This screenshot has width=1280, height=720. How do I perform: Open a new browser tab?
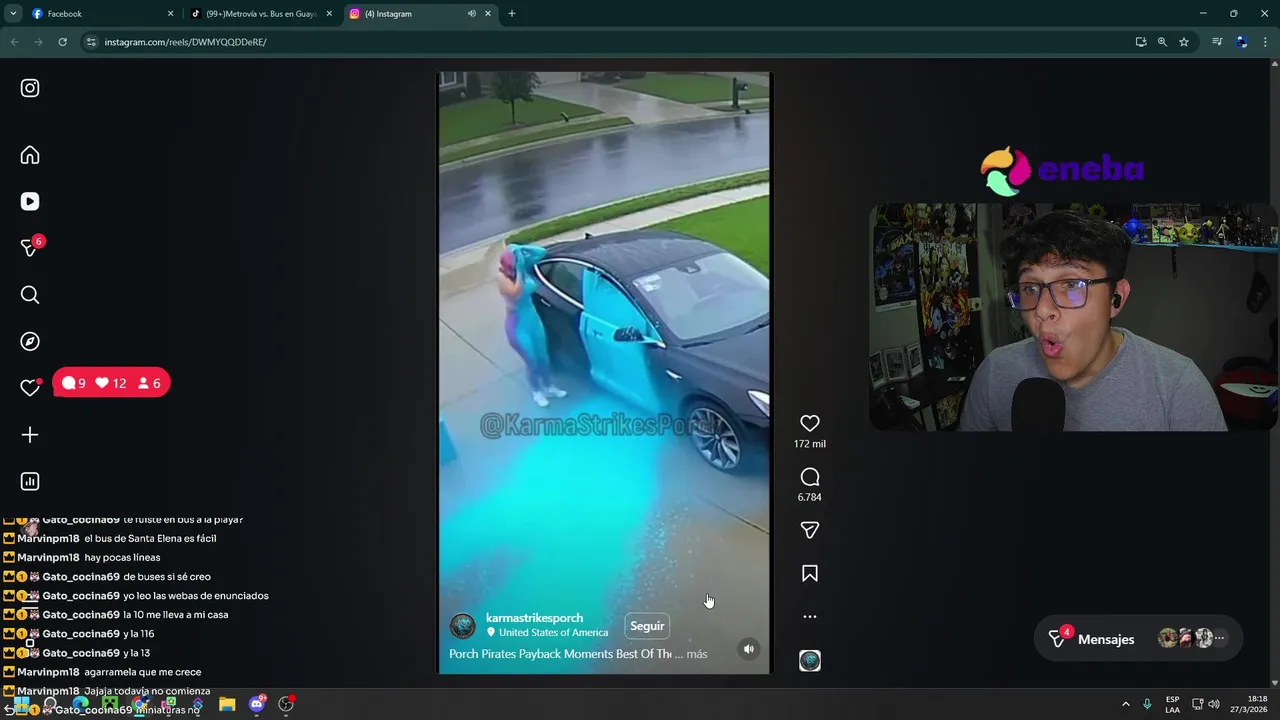(x=512, y=14)
